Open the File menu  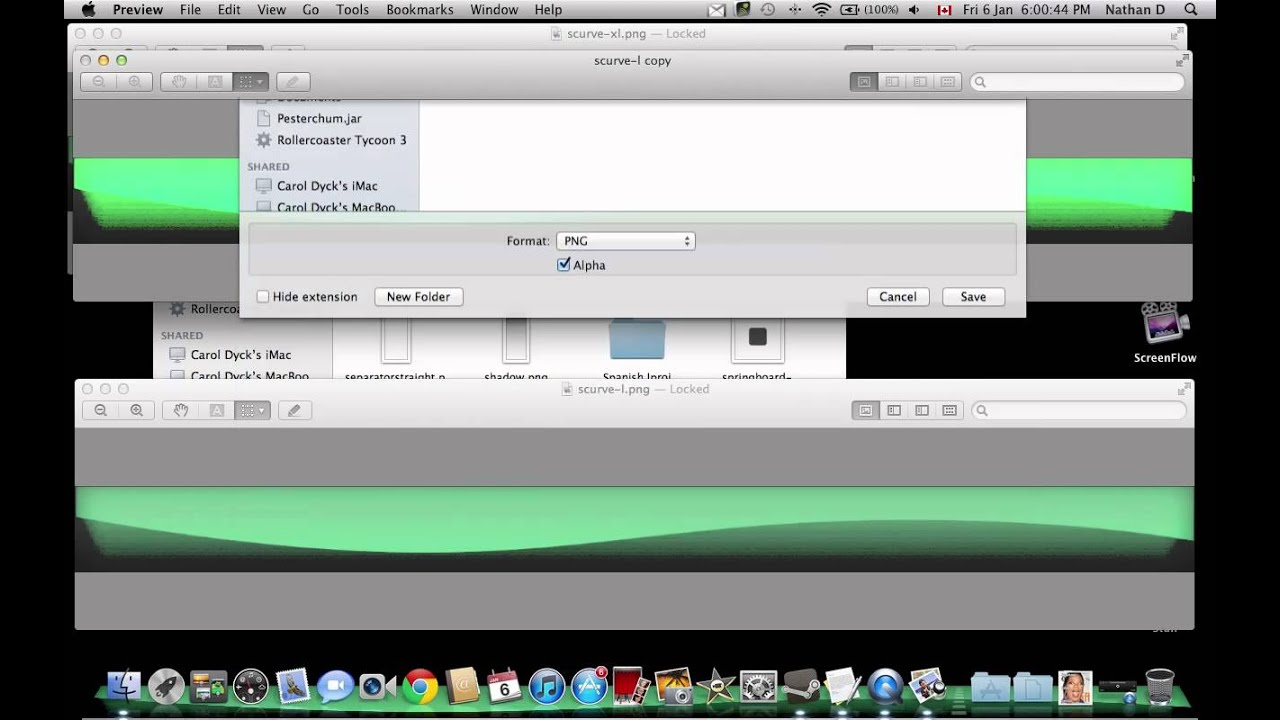click(190, 10)
